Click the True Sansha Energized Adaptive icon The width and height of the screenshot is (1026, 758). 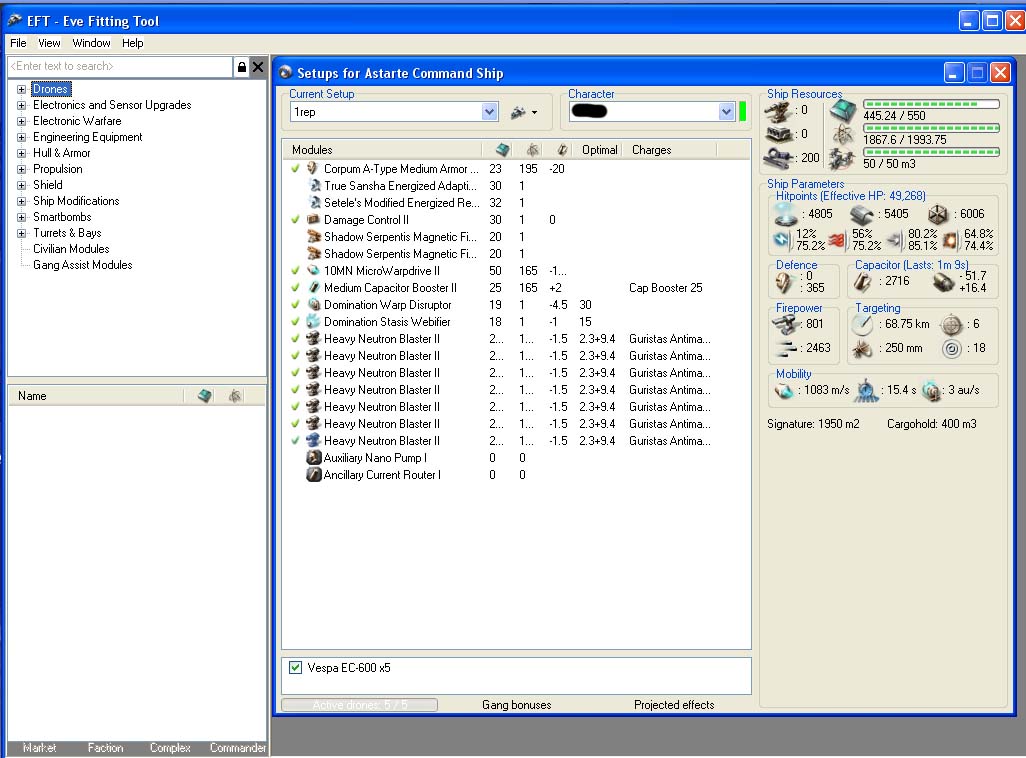tap(314, 185)
